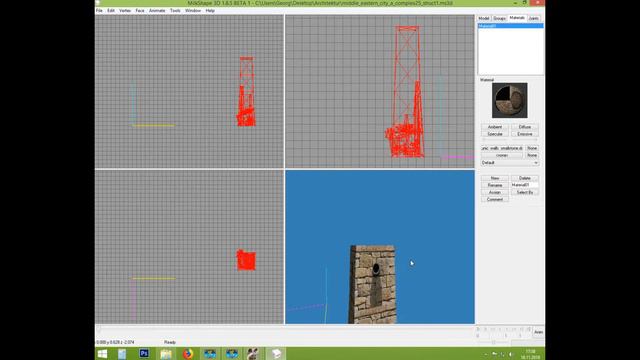The image size is (640, 360).
Task: Assign the material to the selection
Action: (495, 192)
